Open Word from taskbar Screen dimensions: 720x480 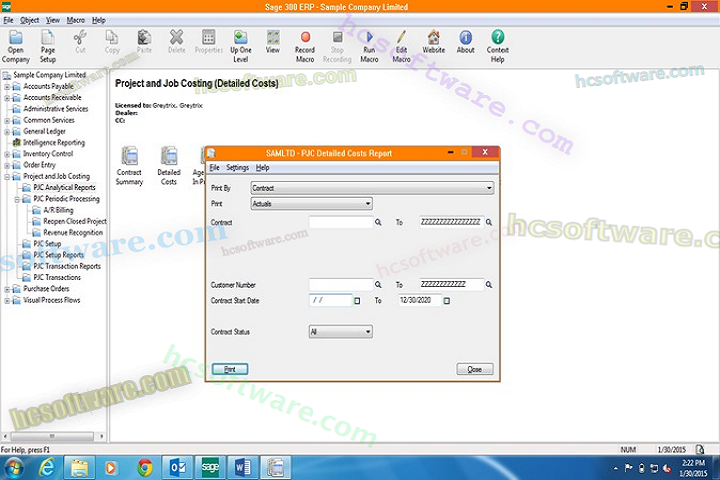(x=243, y=468)
